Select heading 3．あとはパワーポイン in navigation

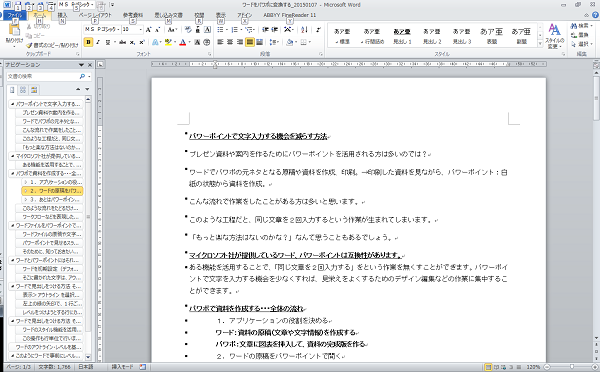point(52,199)
